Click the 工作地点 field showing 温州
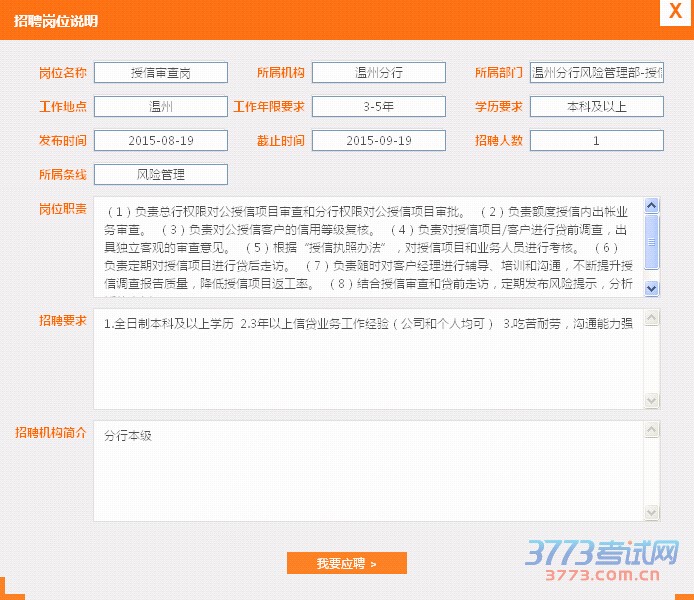694x600 pixels. (x=160, y=107)
